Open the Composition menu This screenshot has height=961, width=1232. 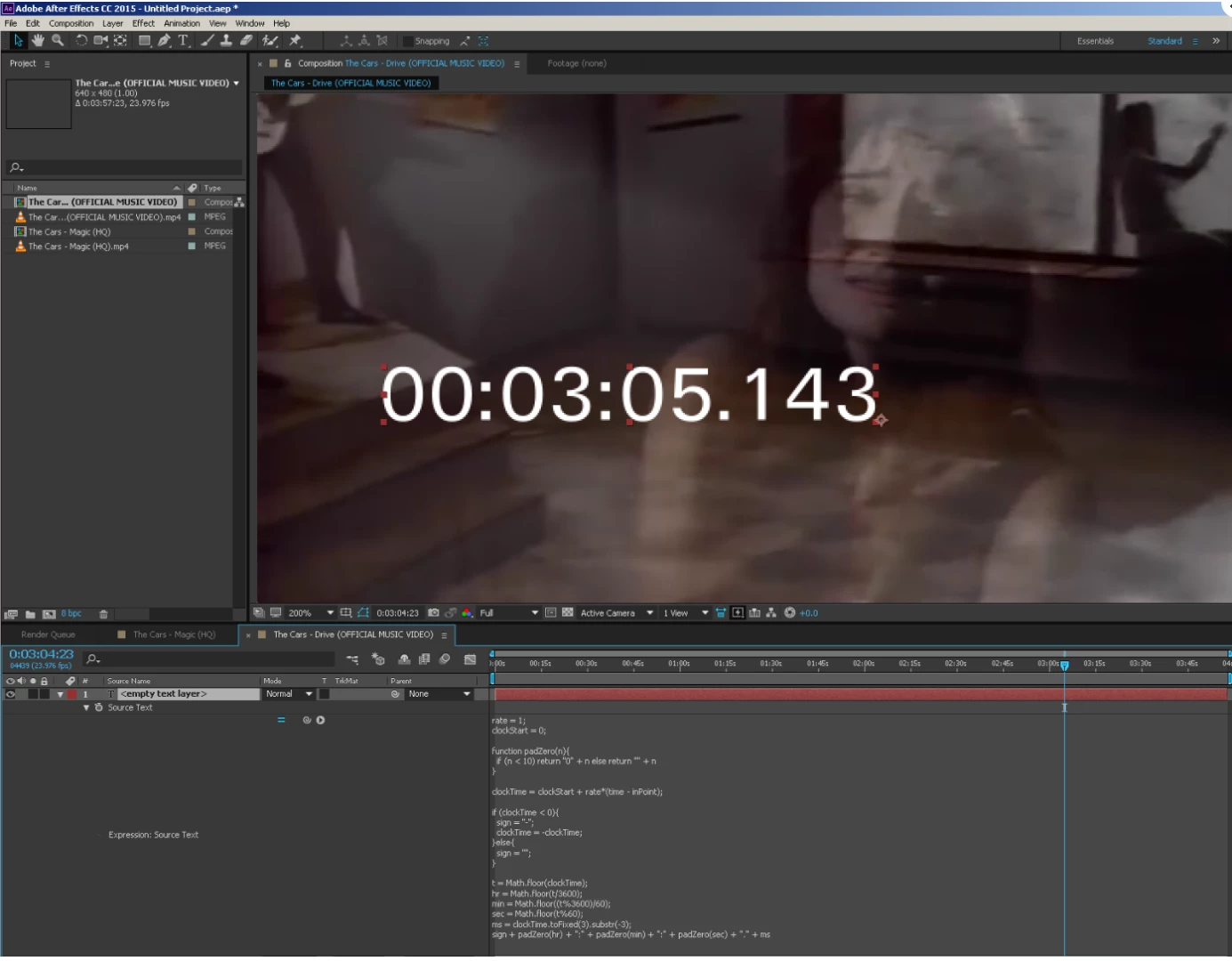(71, 23)
